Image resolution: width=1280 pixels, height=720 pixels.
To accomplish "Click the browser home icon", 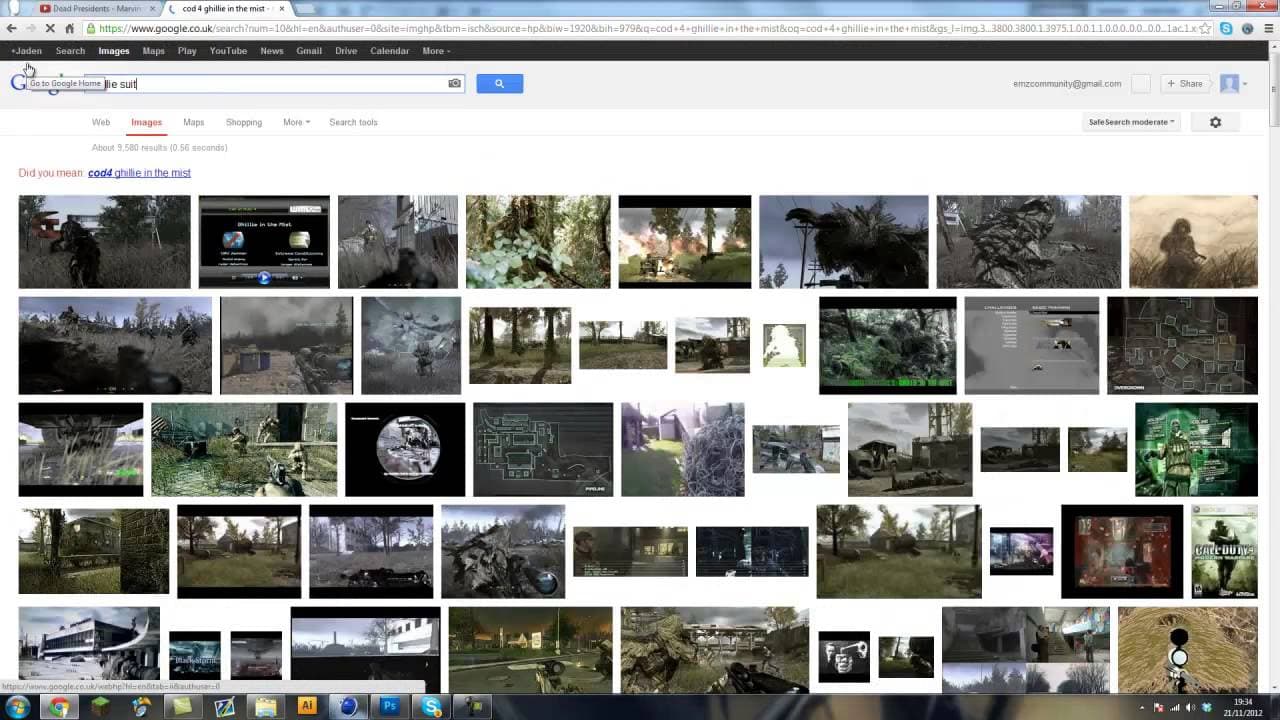I will (x=69, y=29).
